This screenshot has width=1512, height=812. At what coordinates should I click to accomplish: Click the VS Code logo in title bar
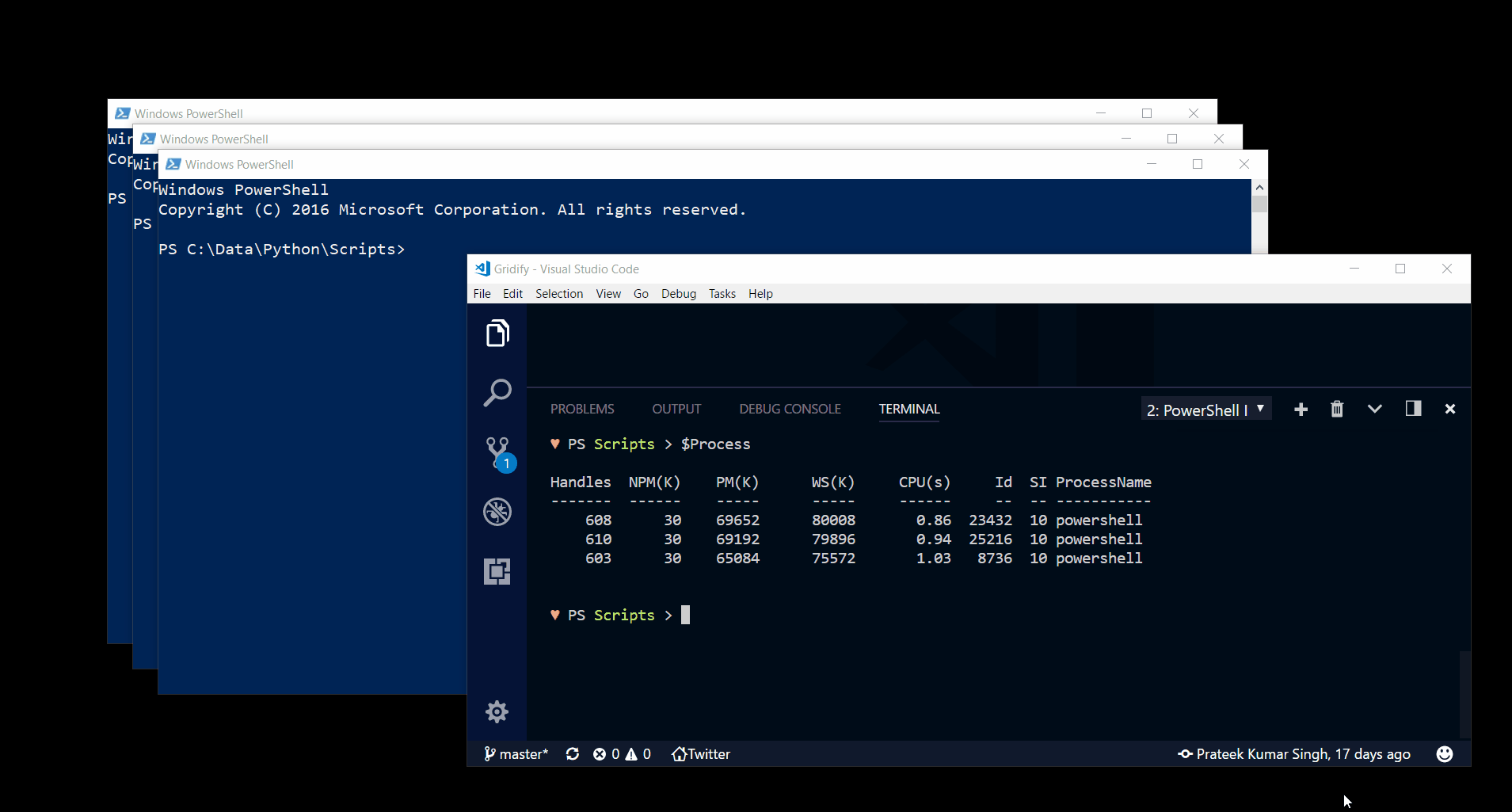coord(482,269)
